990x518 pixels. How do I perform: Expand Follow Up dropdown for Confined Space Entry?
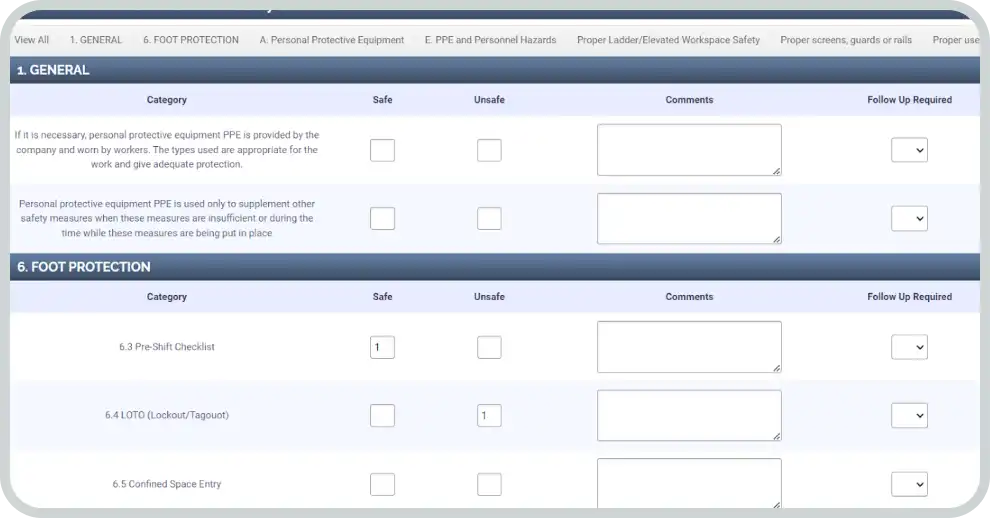click(x=909, y=484)
